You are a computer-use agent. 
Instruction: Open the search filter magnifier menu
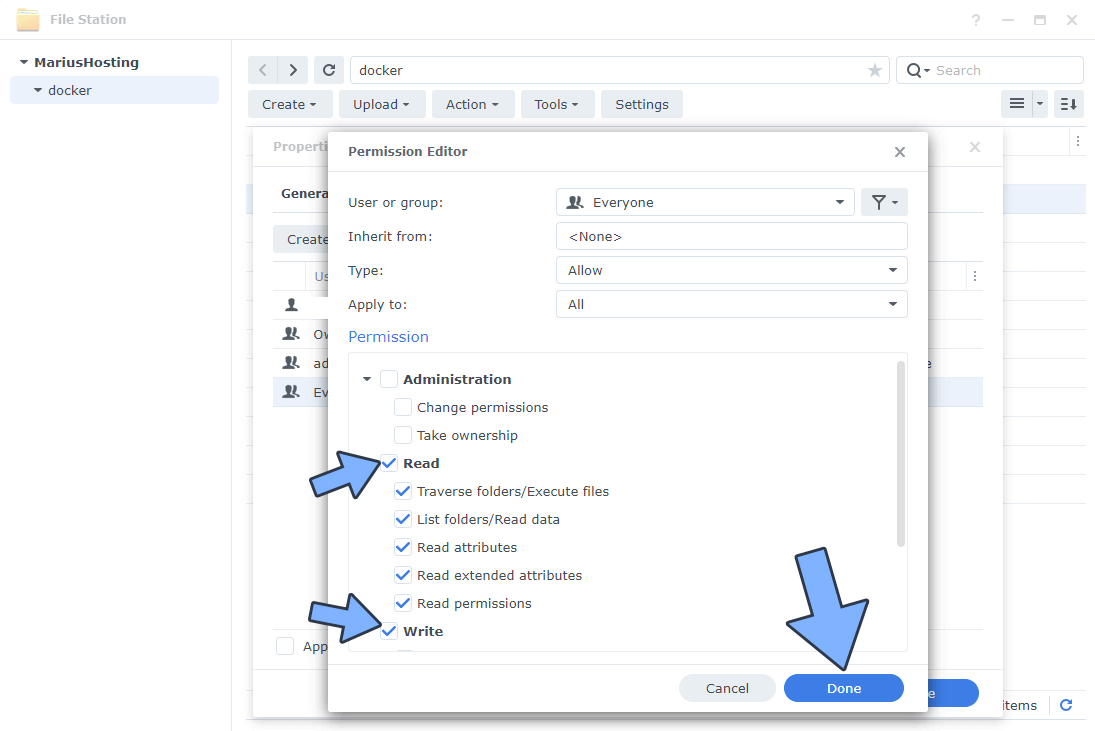[917, 70]
